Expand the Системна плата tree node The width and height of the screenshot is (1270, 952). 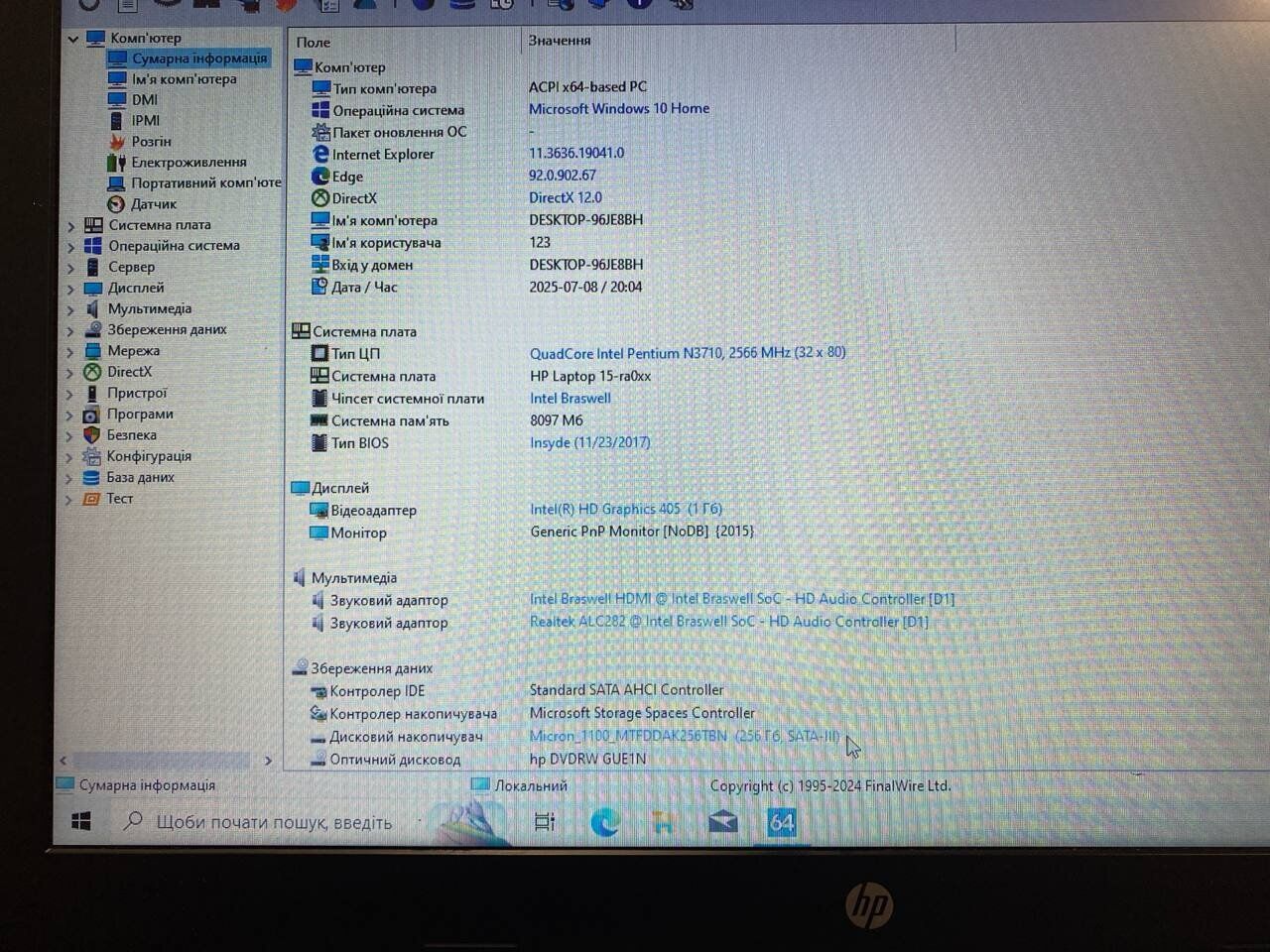point(70,226)
